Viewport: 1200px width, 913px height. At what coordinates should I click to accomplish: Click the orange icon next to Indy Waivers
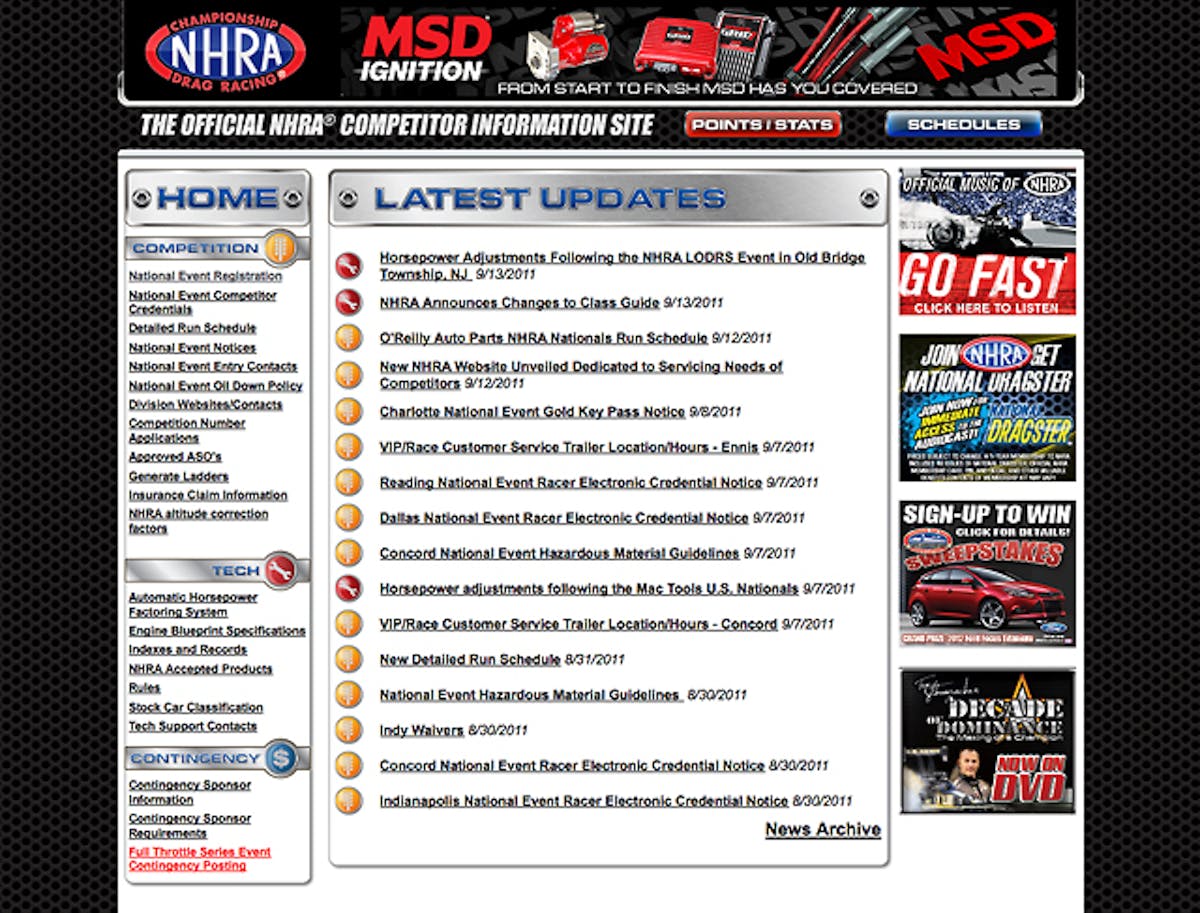click(348, 730)
